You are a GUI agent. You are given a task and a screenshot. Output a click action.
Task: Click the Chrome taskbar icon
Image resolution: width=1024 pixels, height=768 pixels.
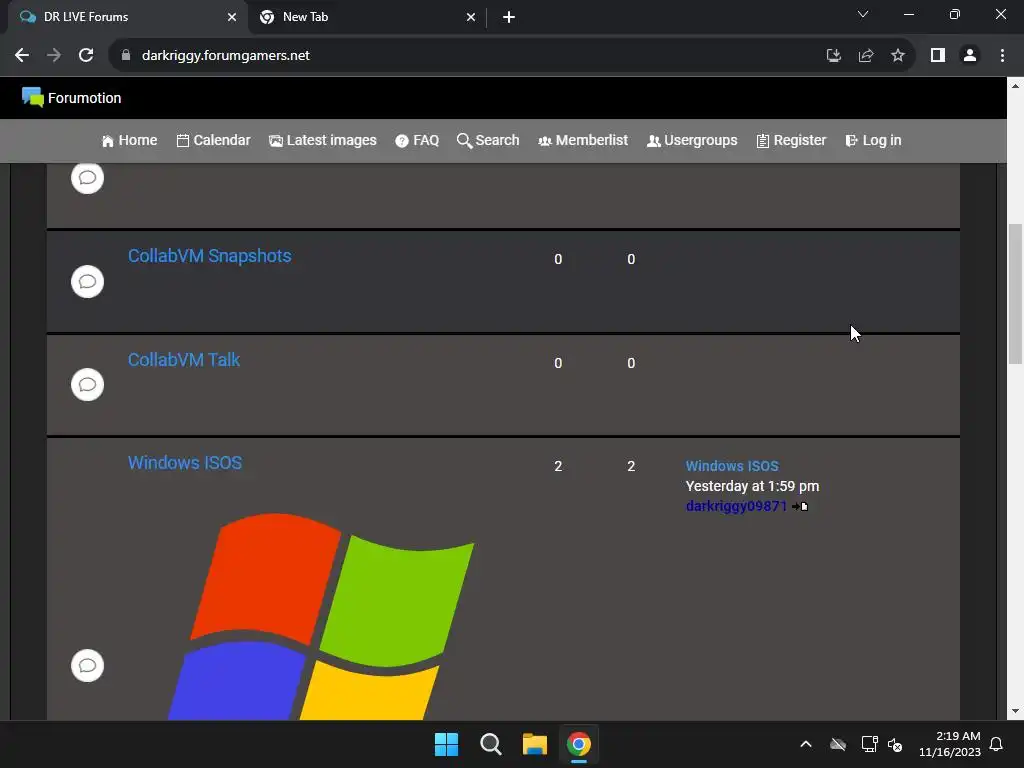point(579,744)
